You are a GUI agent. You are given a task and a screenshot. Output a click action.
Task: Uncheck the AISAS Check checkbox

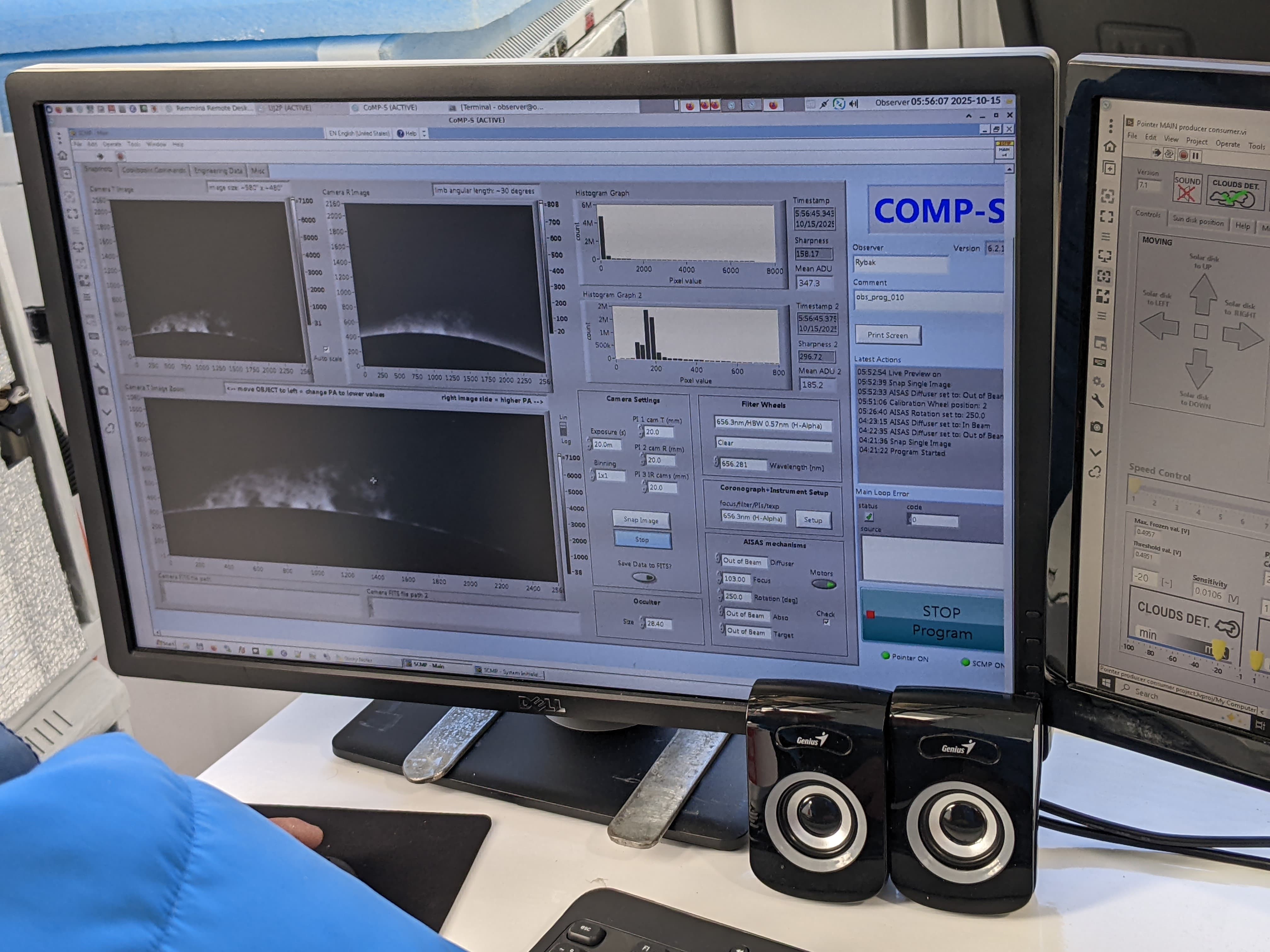tap(826, 622)
